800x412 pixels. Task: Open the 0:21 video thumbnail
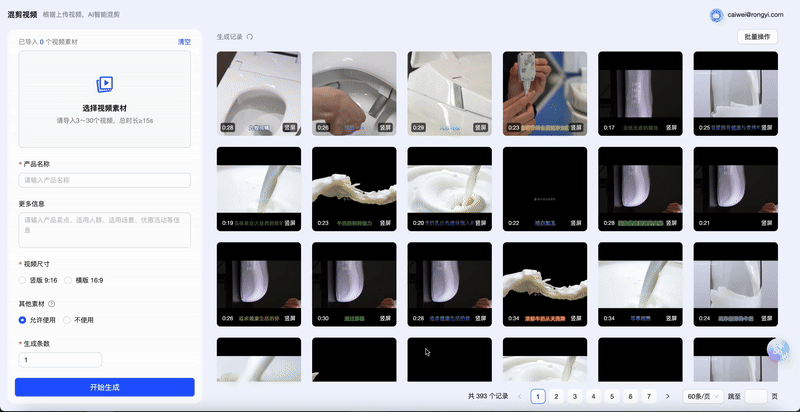coord(736,189)
